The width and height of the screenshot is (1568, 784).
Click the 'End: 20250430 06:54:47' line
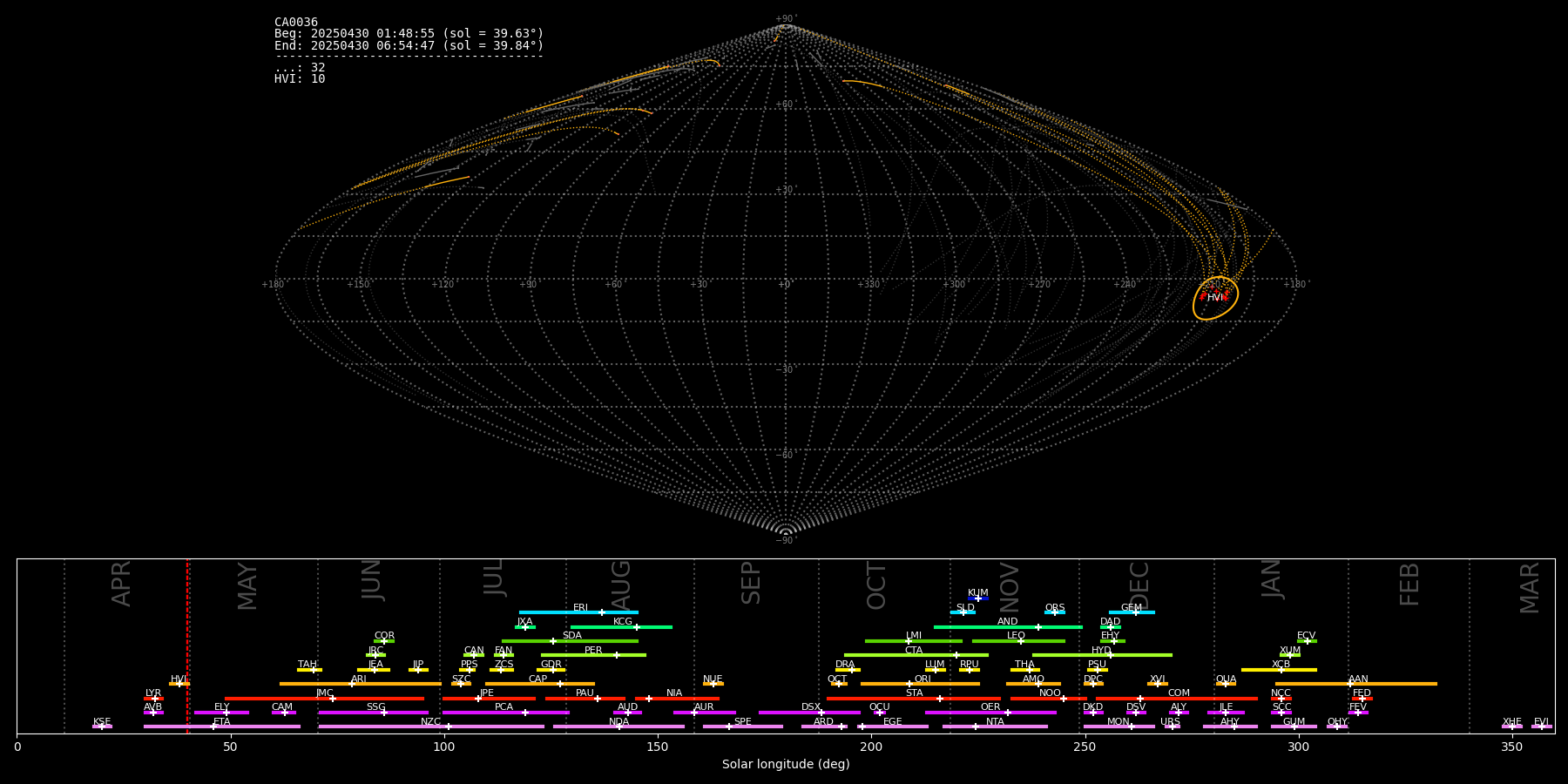pyautogui.click(x=409, y=45)
